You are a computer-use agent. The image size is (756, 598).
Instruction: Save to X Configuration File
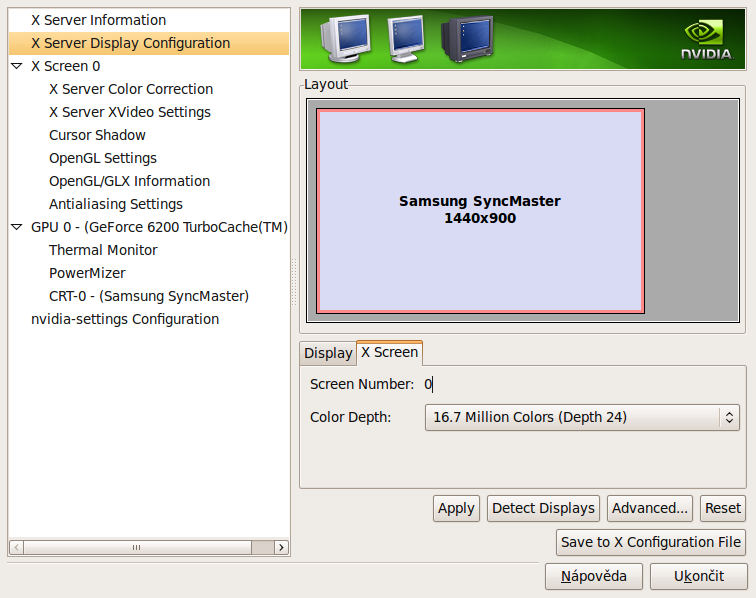click(x=651, y=543)
